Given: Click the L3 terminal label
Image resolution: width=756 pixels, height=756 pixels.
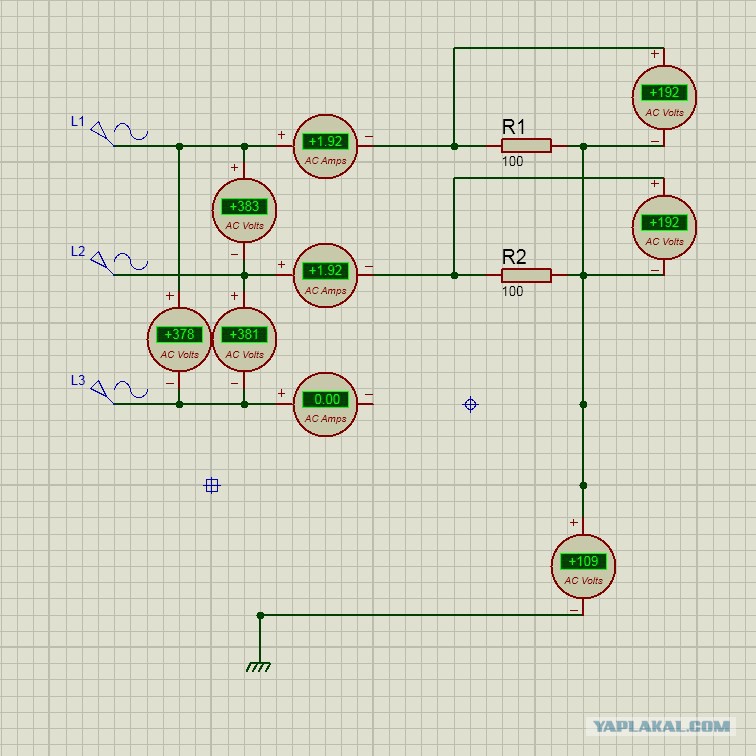Looking at the screenshot, I should click(78, 380).
